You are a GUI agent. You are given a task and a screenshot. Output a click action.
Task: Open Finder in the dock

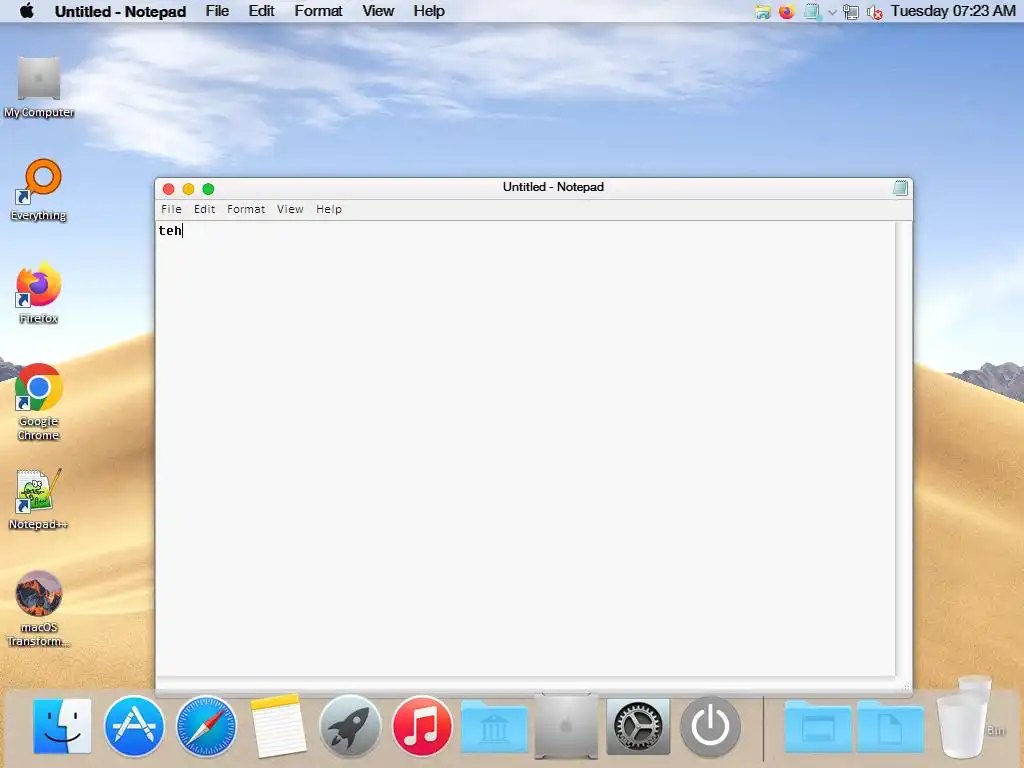(63, 726)
